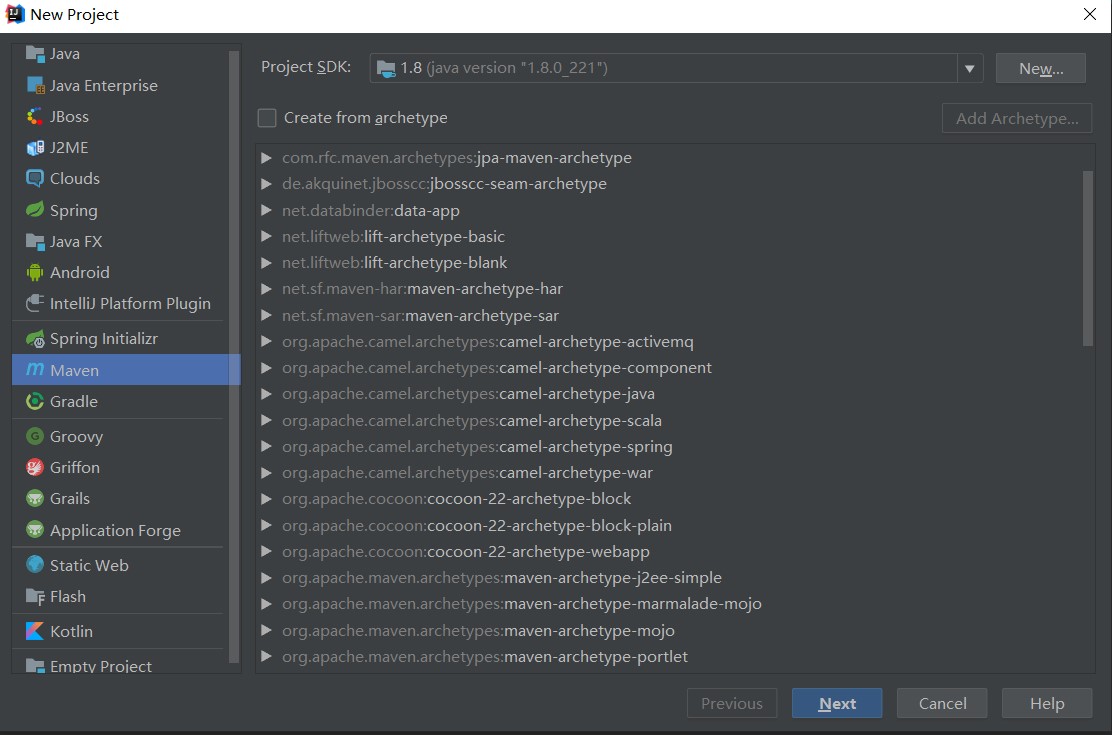Choose Kotlin project type label
The height and width of the screenshot is (735, 1112).
tap(72, 631)
